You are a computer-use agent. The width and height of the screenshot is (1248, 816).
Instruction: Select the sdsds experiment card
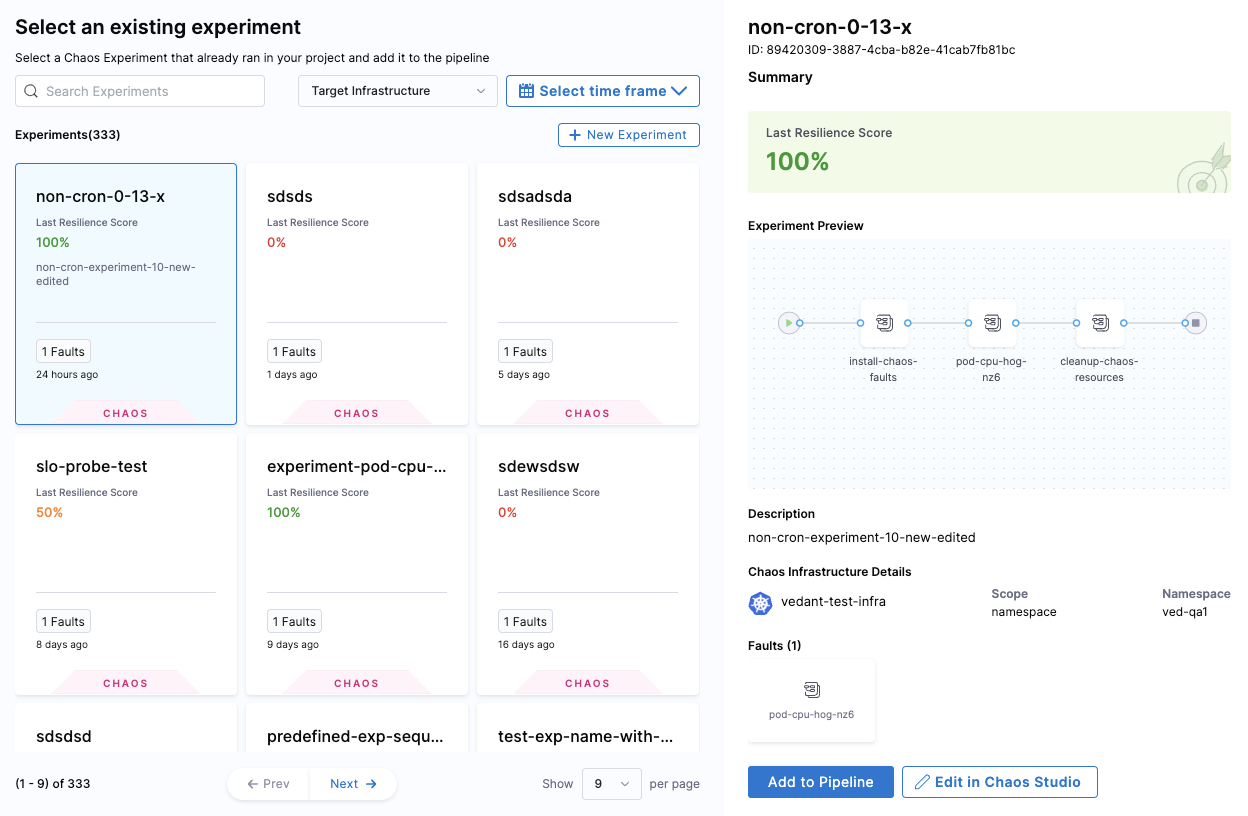pyautogui.click(x=356, y=293)
